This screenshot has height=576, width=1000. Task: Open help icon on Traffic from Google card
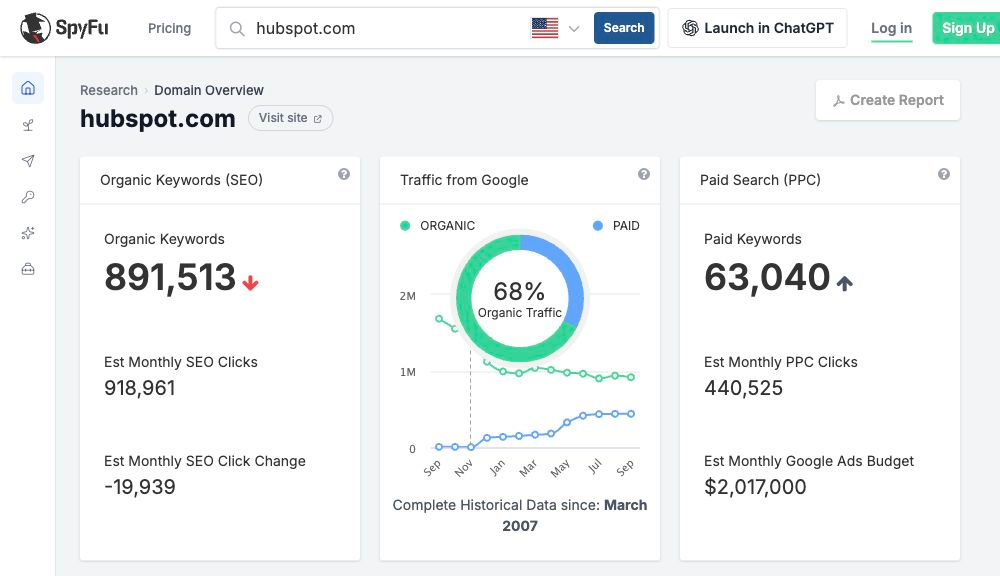644,174
